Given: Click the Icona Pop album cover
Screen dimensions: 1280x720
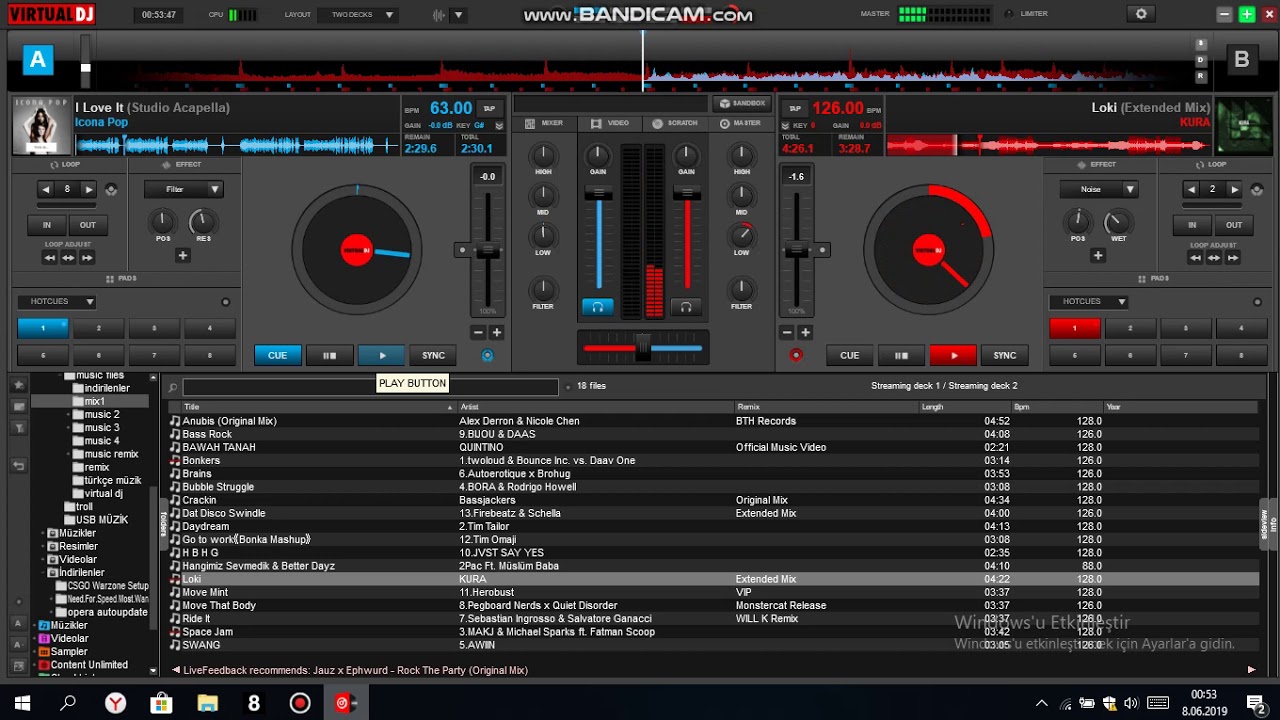Looking at the screenshot, I should [x=41, y=127].
